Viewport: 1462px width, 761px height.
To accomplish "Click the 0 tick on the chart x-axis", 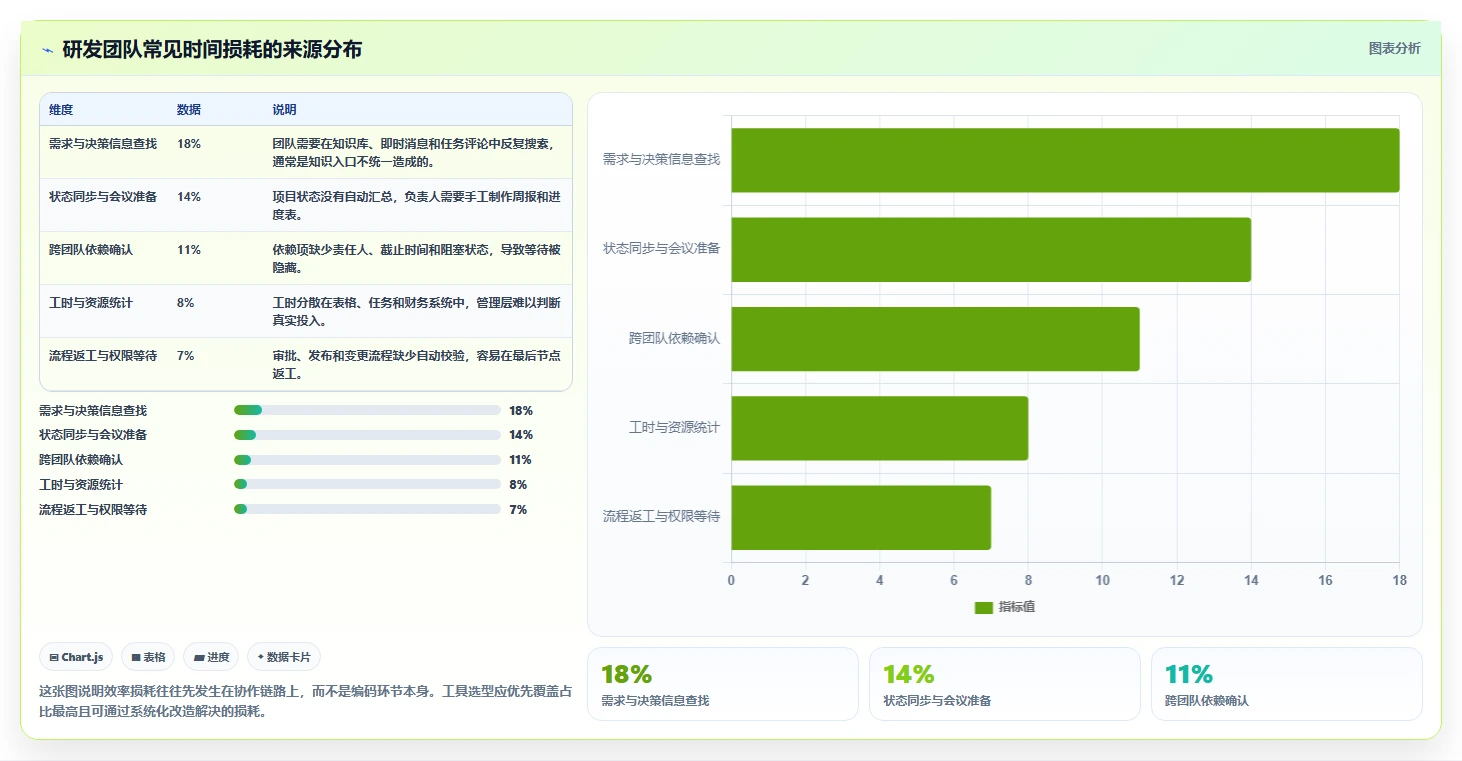I will click(x=731, y=580).
